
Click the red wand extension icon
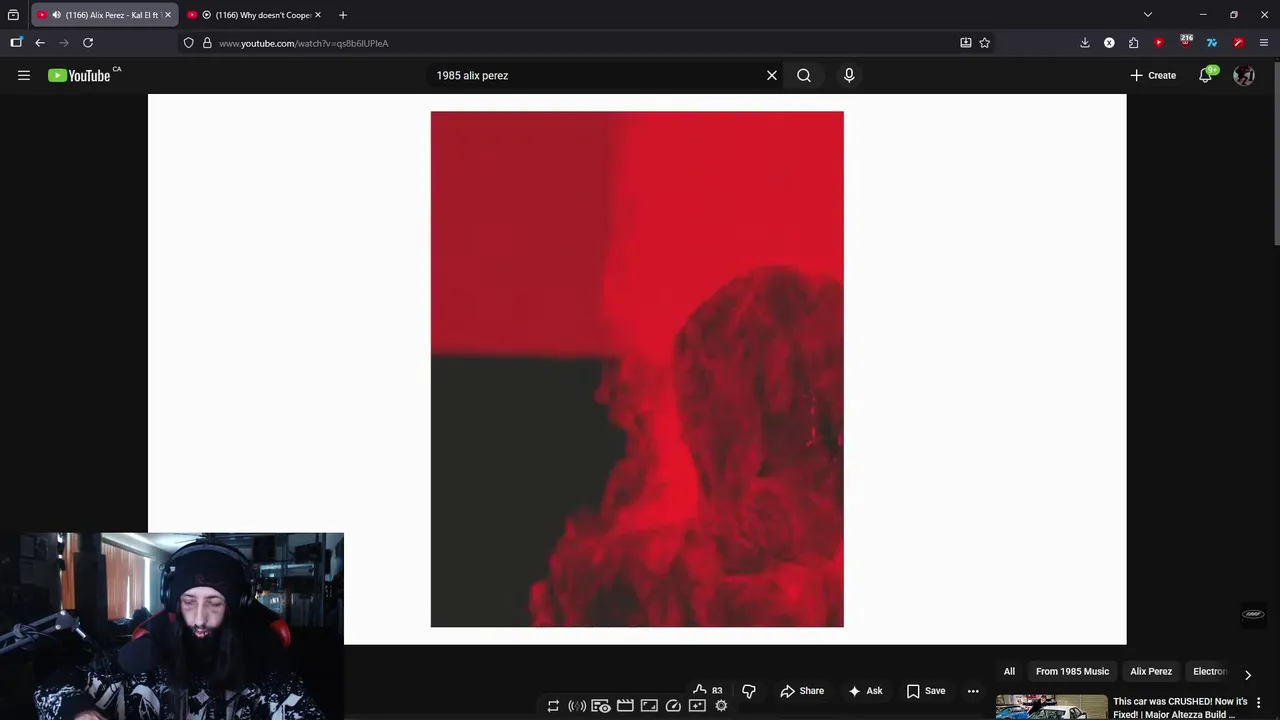(x=1238, y=43)
